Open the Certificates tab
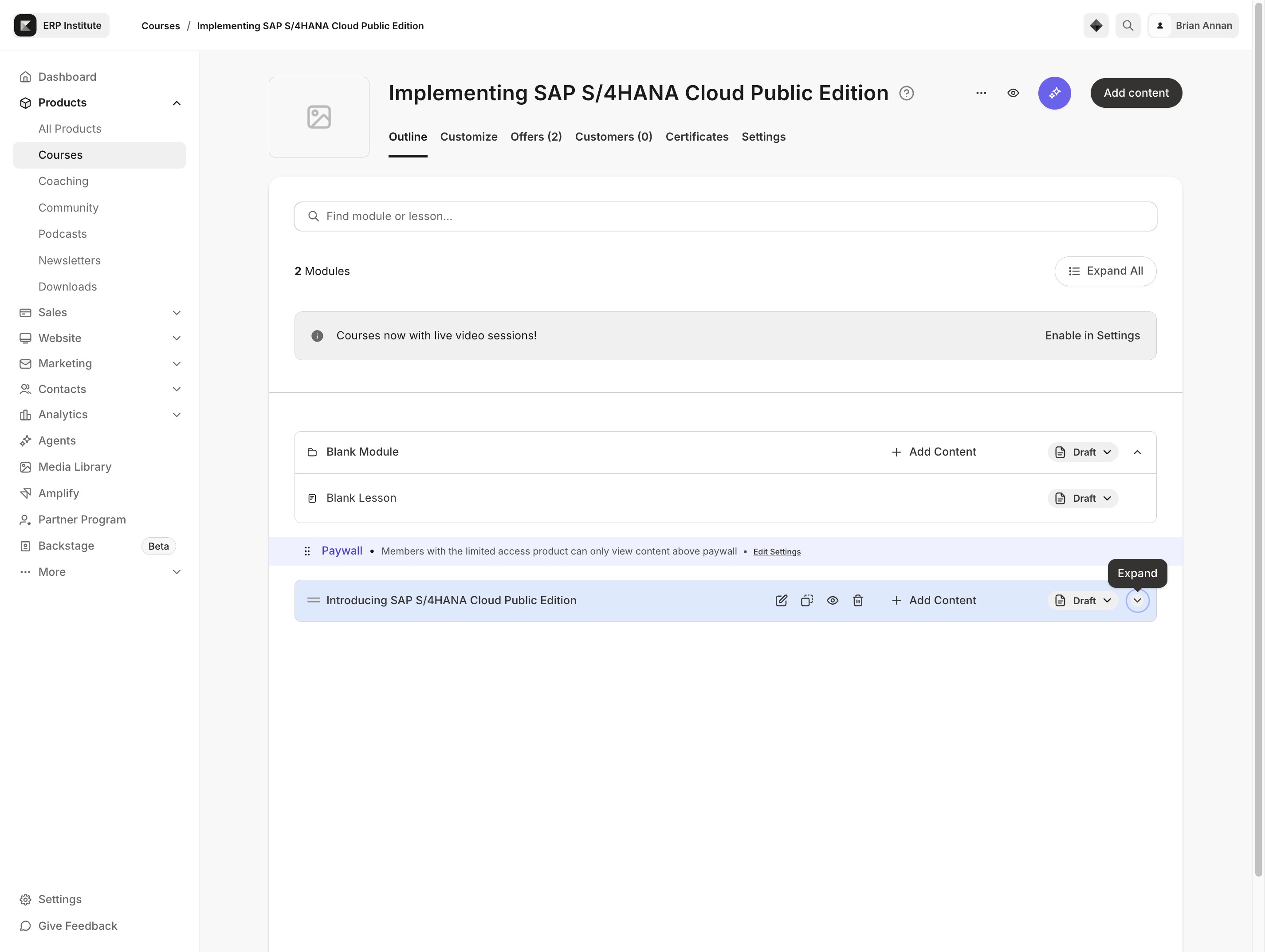The height and width of the screenshot is (952, 1265). click(696, 137)
